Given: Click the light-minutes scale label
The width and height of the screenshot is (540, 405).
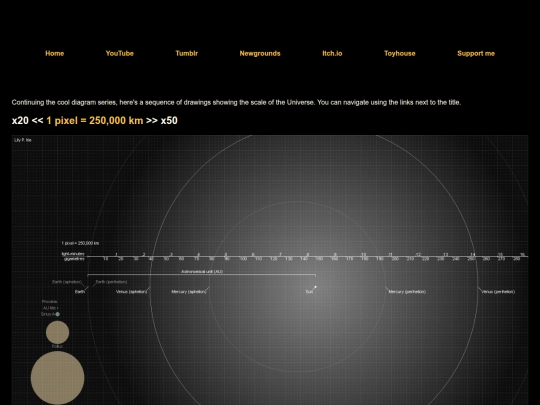Looking at the screenshot, I should [73, 254].
